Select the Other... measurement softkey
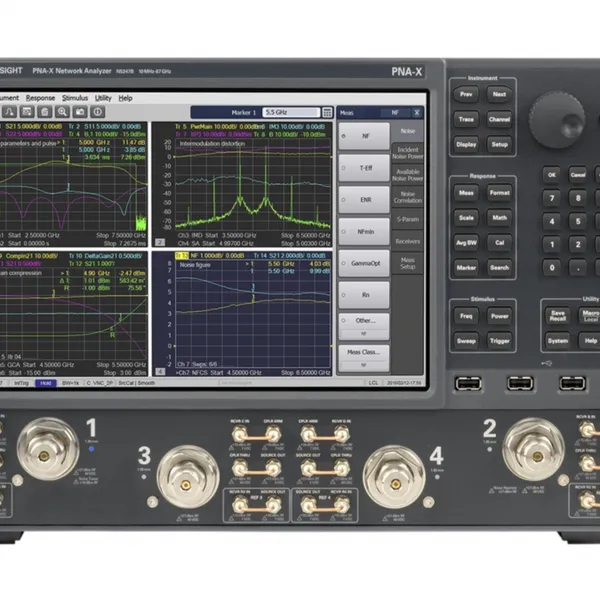This screenshot has height=600, width=600. click(x=364, y=326)
